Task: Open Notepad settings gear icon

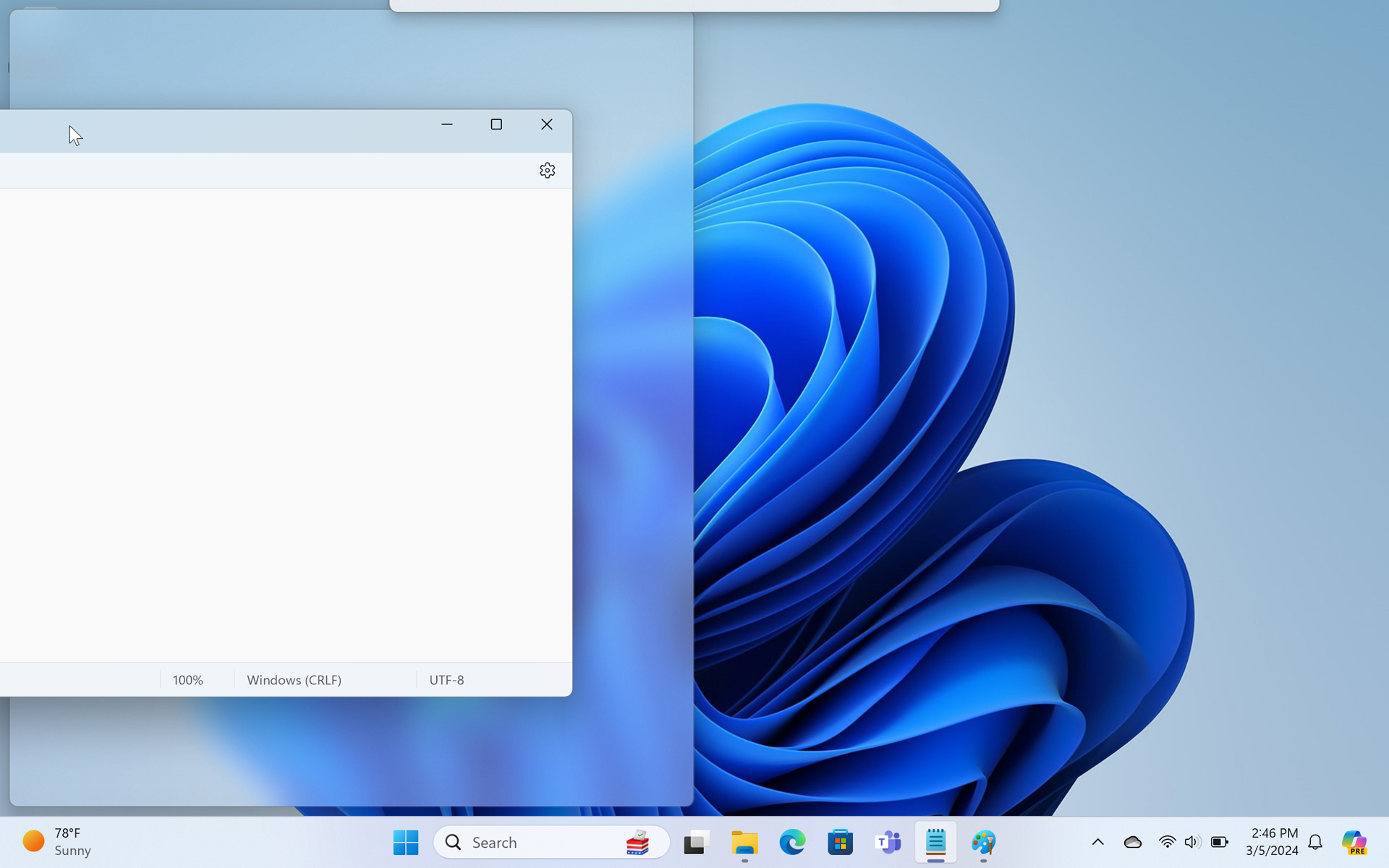Action: tap(547, 170)
